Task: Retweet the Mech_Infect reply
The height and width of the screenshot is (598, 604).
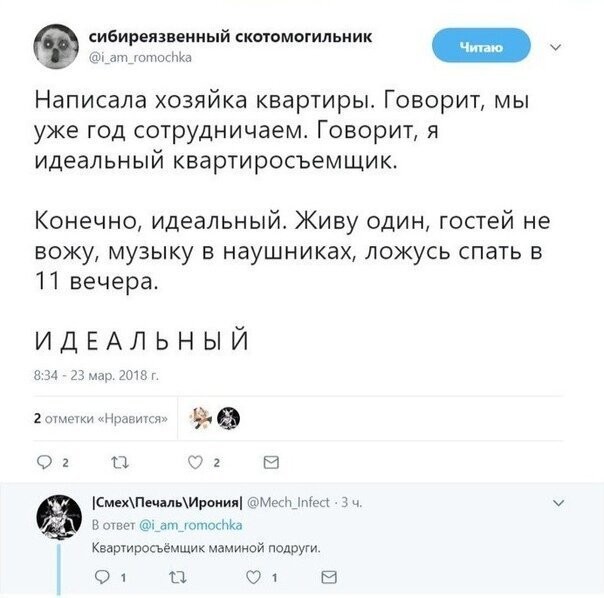Action: pyautogui.click(x=178, y=577)
